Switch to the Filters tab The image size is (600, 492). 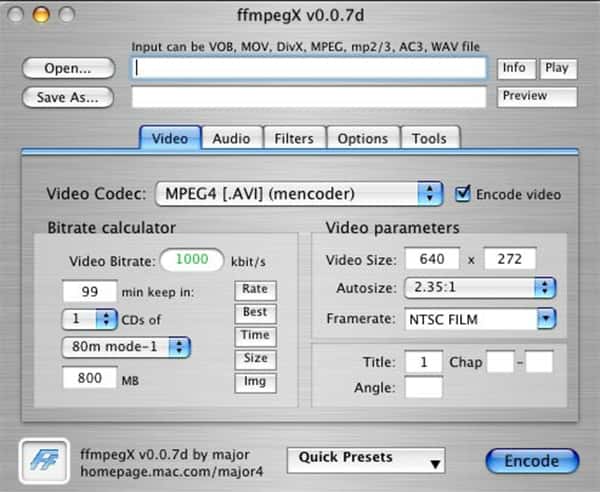click(x=294, y=139)
